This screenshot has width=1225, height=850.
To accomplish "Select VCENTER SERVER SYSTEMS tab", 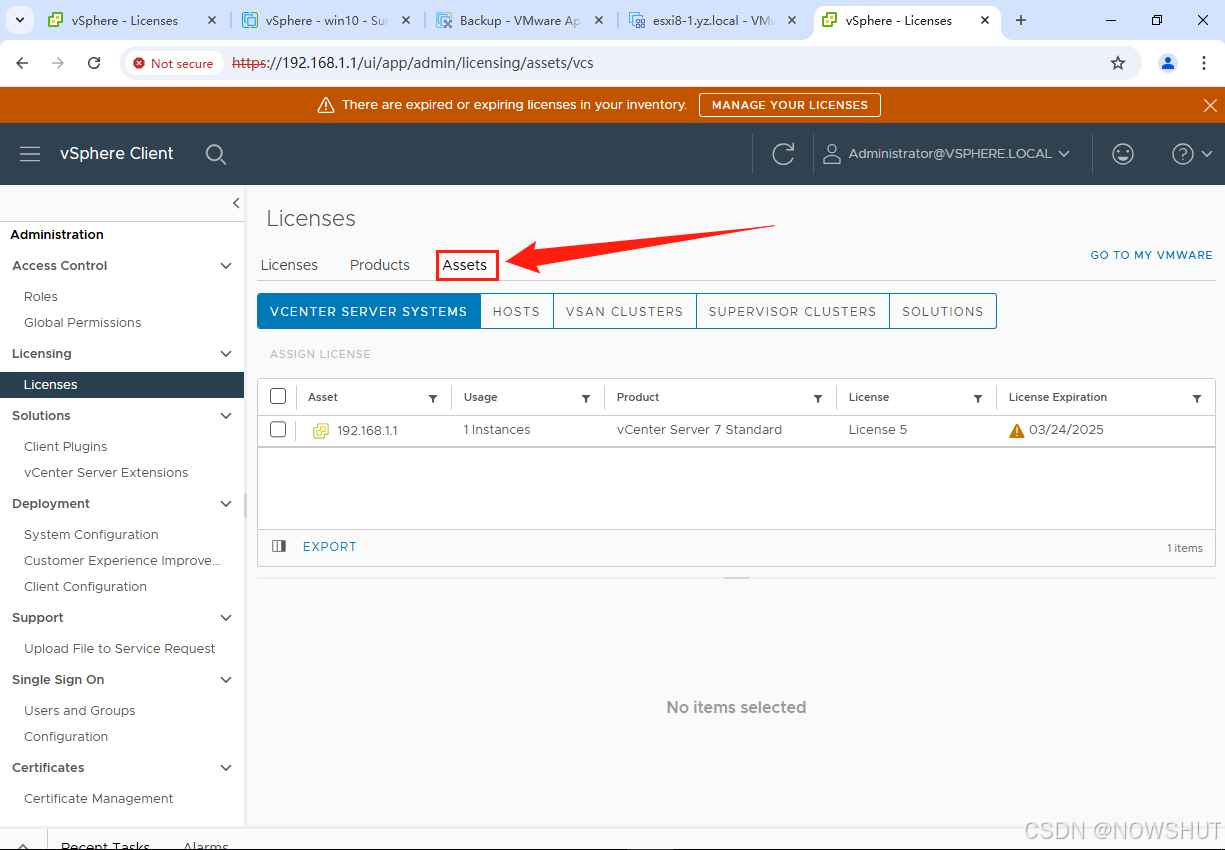I will click(369, 311).
